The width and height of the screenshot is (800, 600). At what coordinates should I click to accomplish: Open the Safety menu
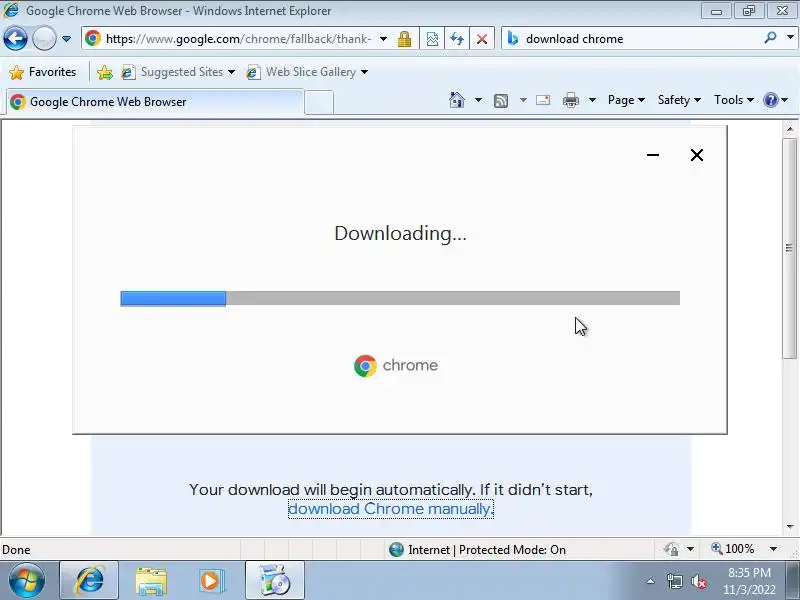(679, 100)
